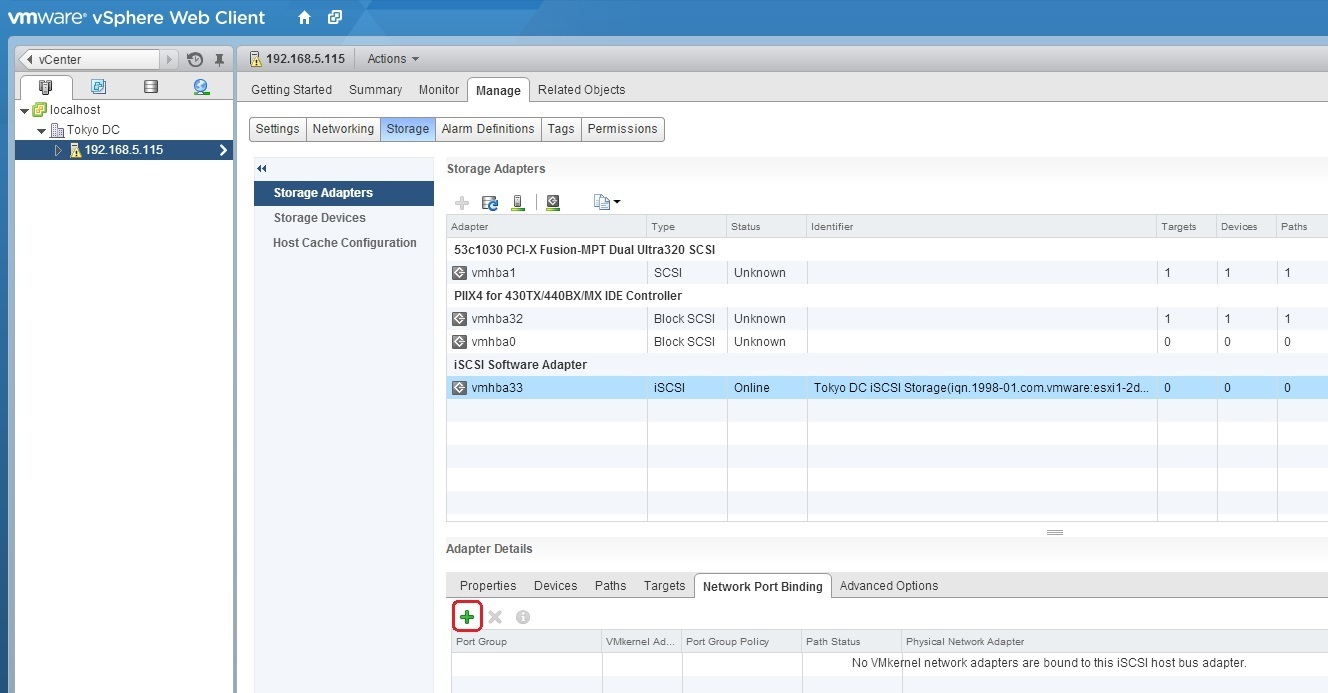Collapse the Tokyo DC tree node
This screenshot has height=693, width=1328.
coord(41,131)
